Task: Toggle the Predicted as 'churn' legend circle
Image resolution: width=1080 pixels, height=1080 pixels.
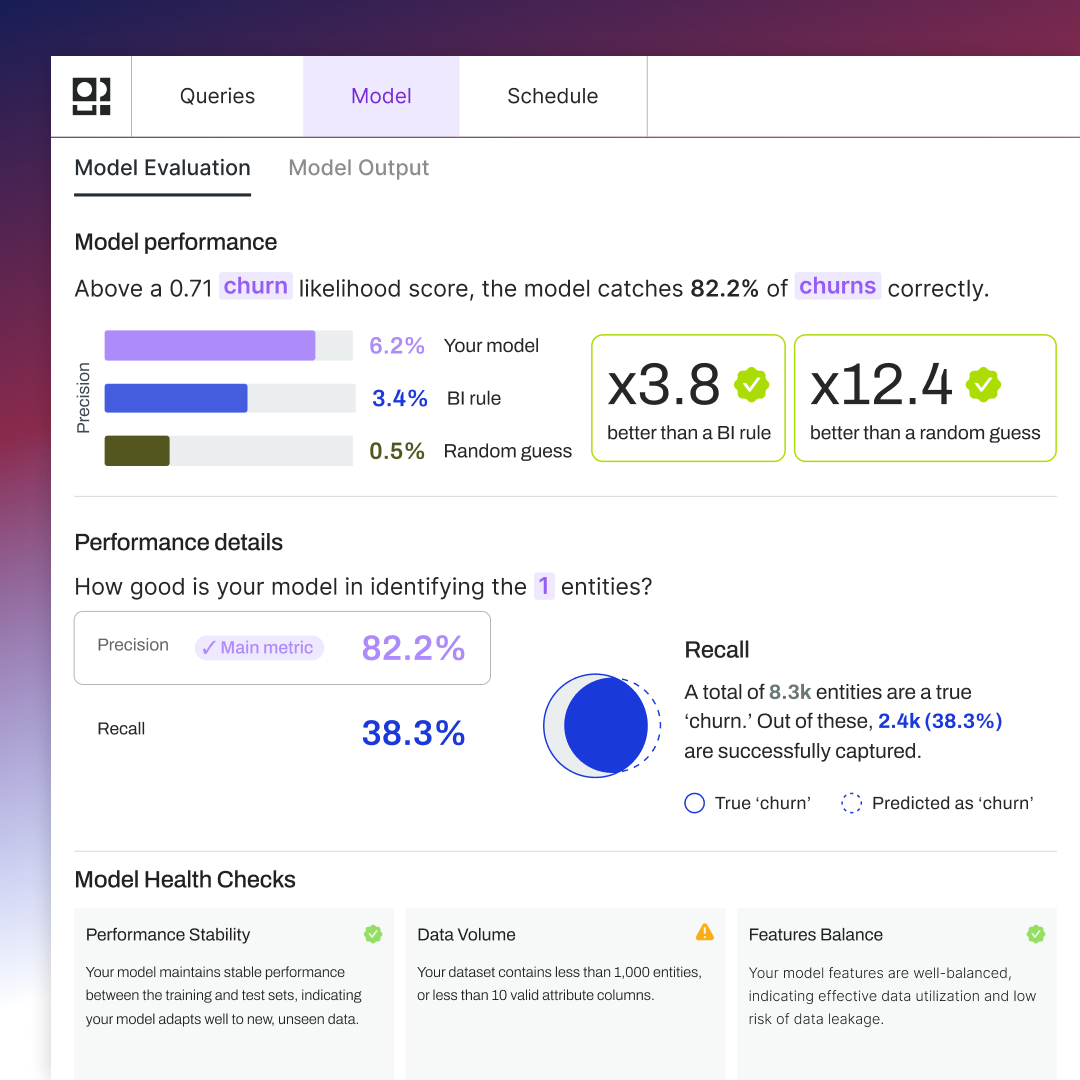Action: coord(851,803)
